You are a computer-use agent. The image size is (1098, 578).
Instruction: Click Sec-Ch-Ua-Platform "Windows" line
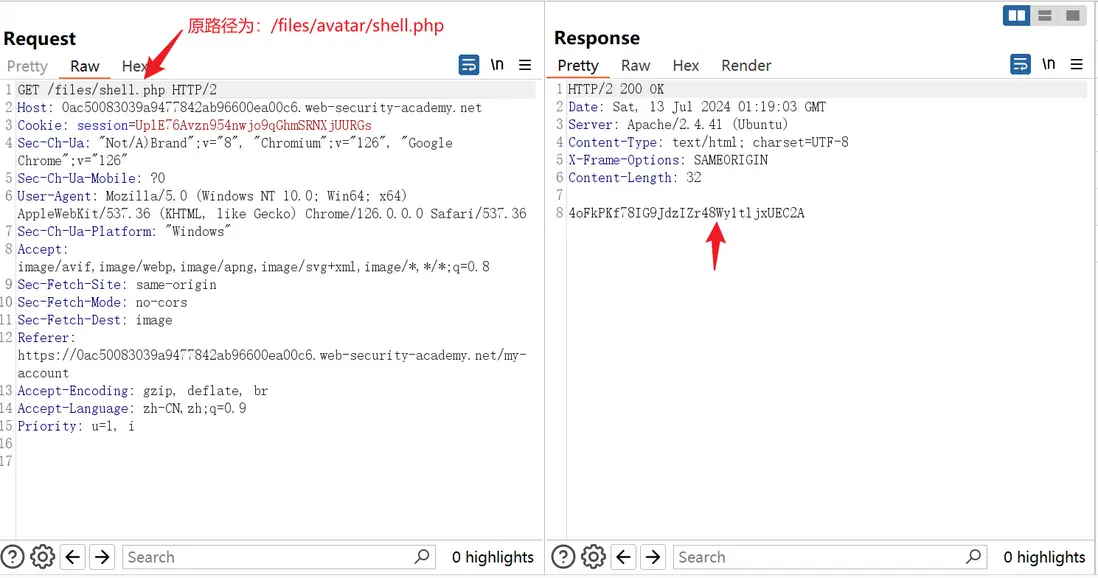[124, 231]
